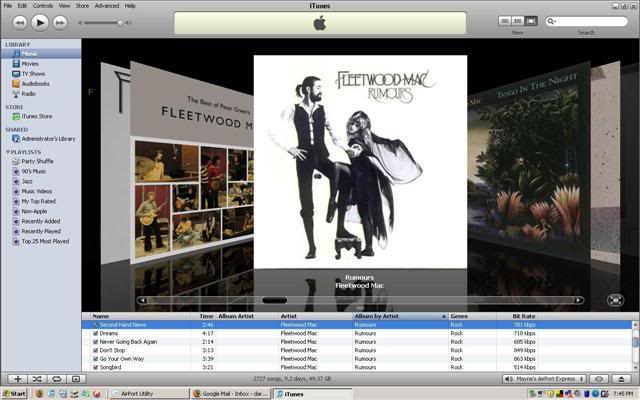Switch to list view
Image resolution: width=640 pixels, height=400 pixels.
pyautogui.click(x=504, y=21)
